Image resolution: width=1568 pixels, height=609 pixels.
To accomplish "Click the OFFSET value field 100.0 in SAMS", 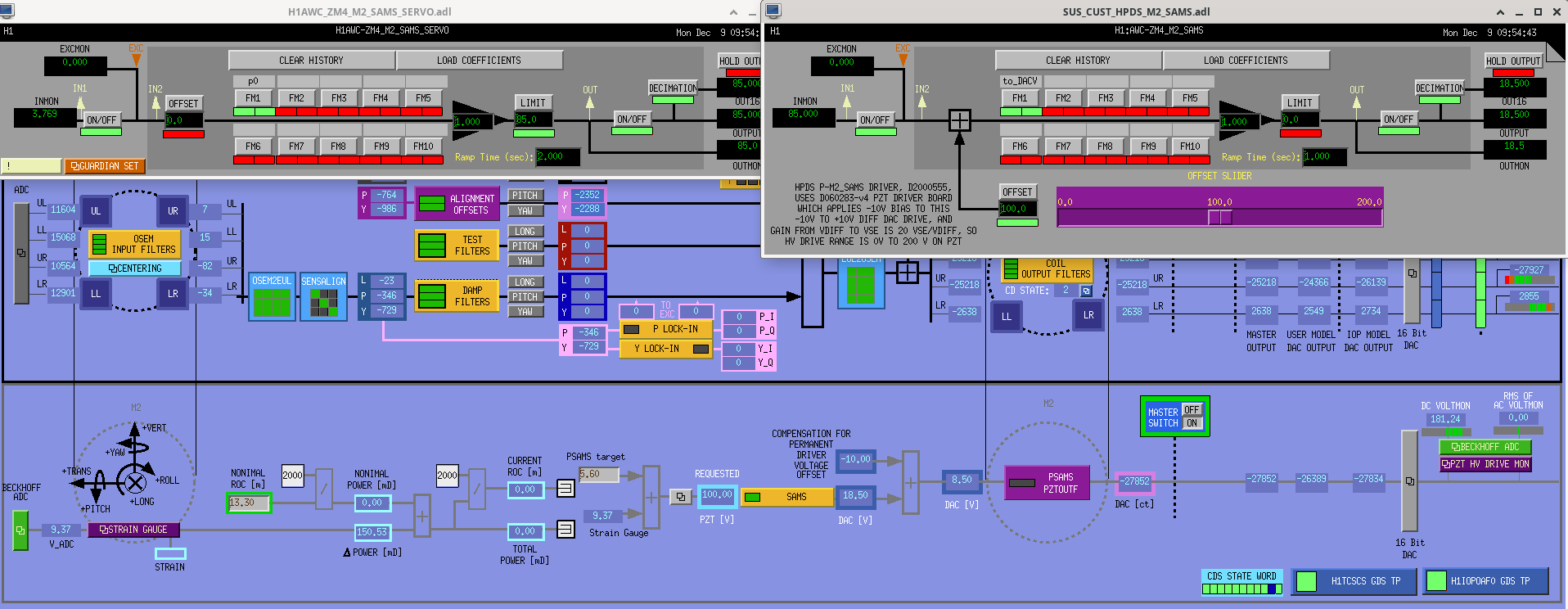I will [1018, 209].
